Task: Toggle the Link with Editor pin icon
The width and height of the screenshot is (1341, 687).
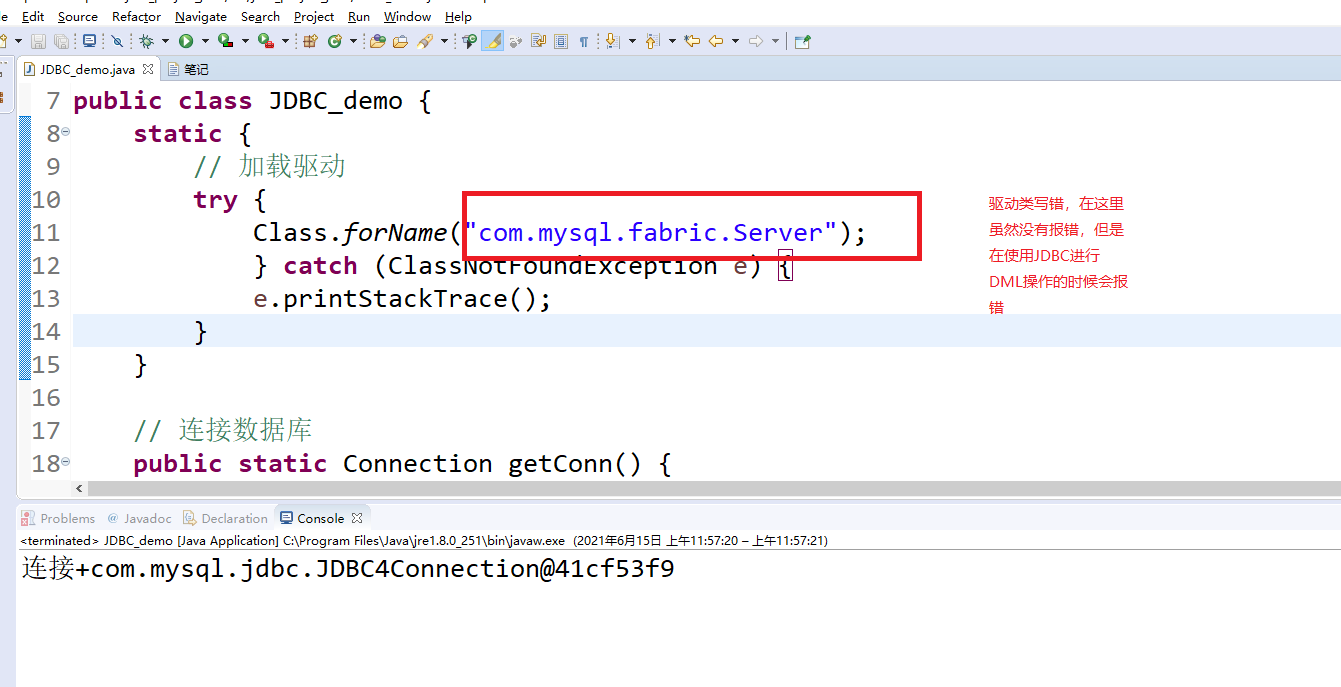Action: point(801,41)
